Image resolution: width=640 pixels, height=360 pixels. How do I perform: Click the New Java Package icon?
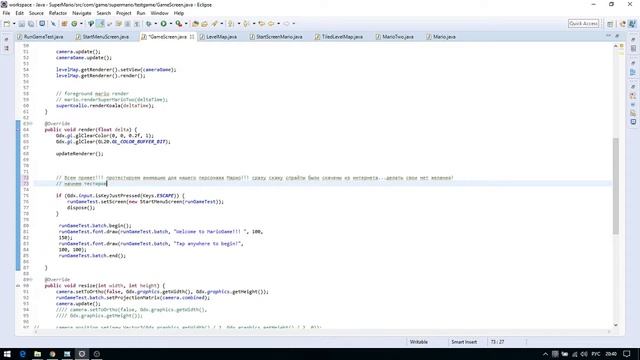pyautogui.click(x=64, y=24)
